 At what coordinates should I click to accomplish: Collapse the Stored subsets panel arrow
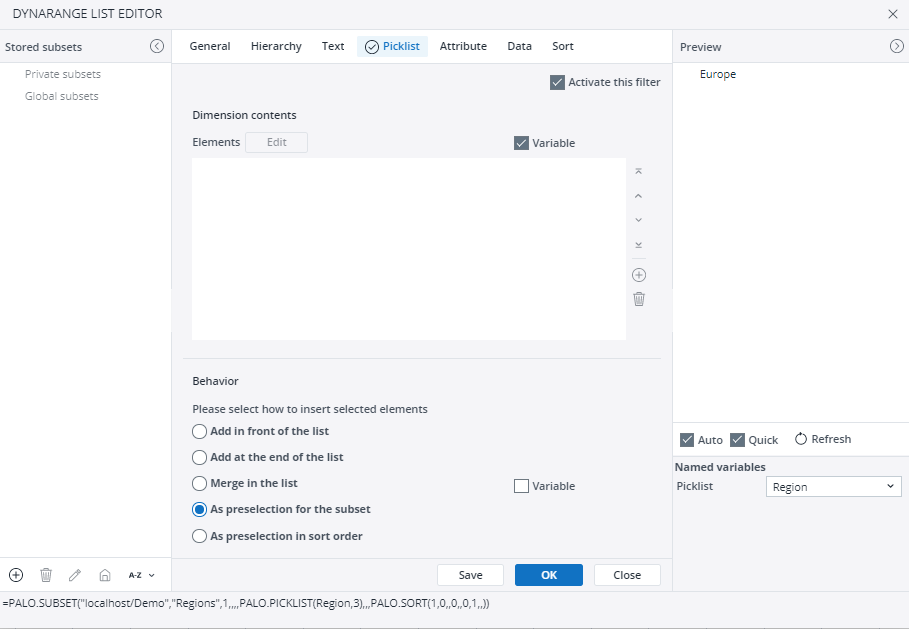pyautogui.click(x=157, y=46)
